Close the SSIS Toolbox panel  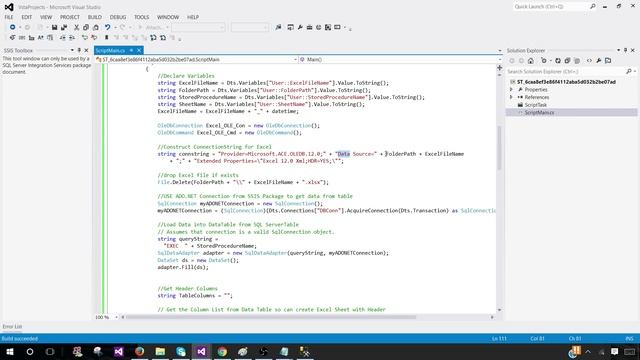coord(86,50)
